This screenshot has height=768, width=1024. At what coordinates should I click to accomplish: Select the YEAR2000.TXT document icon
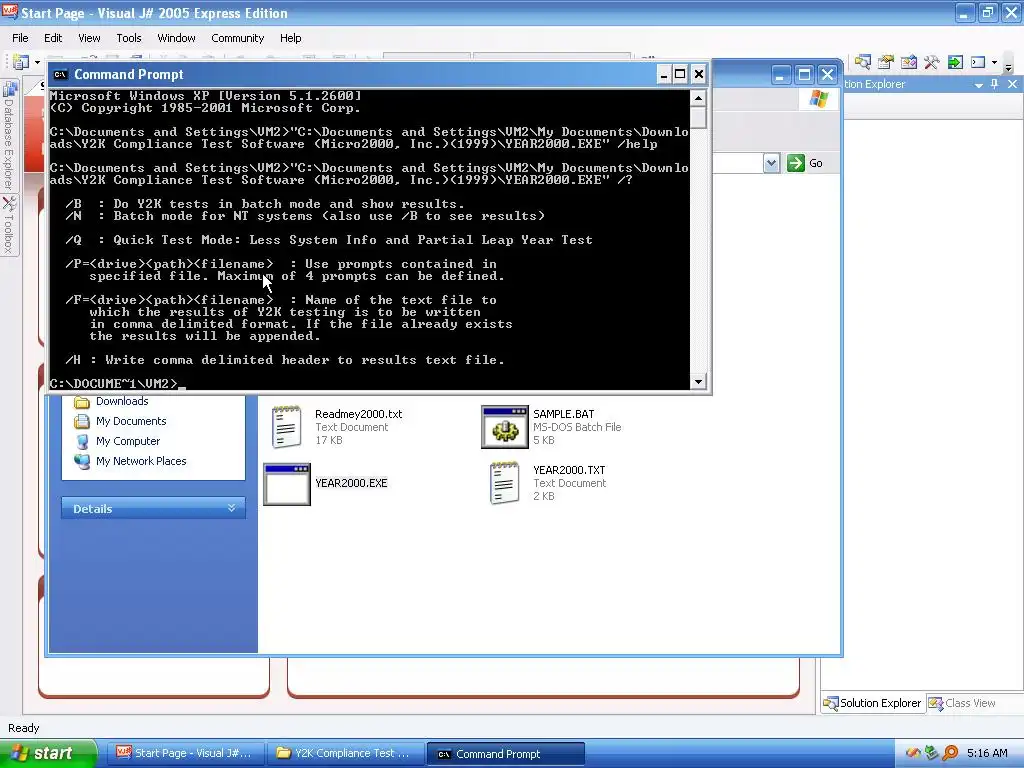coord(504,483)
